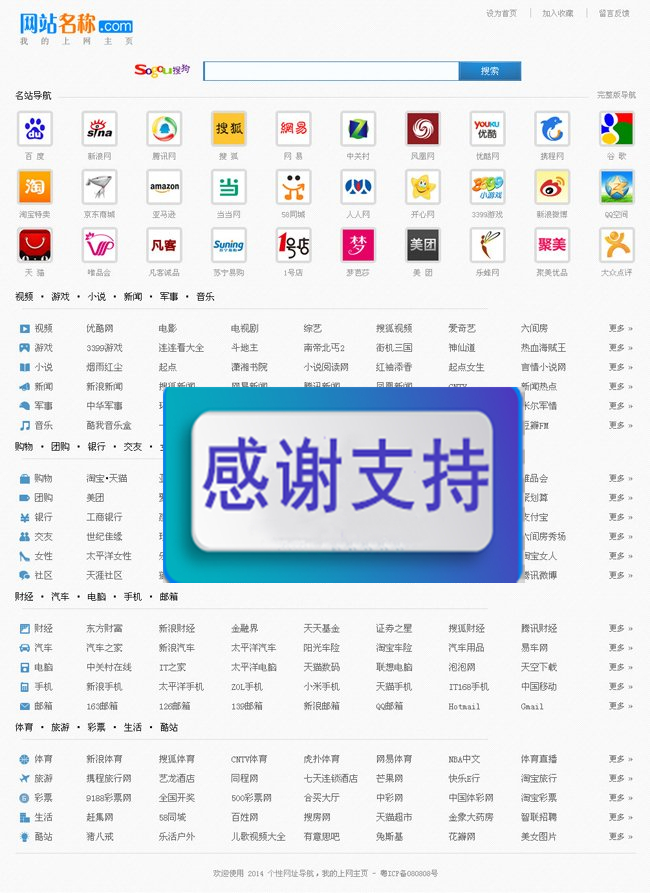Image resolution: width=650 pixels, height=893 pixels.
Task: Open the Sina eye logo icon
Action: [x=100, y=129]
